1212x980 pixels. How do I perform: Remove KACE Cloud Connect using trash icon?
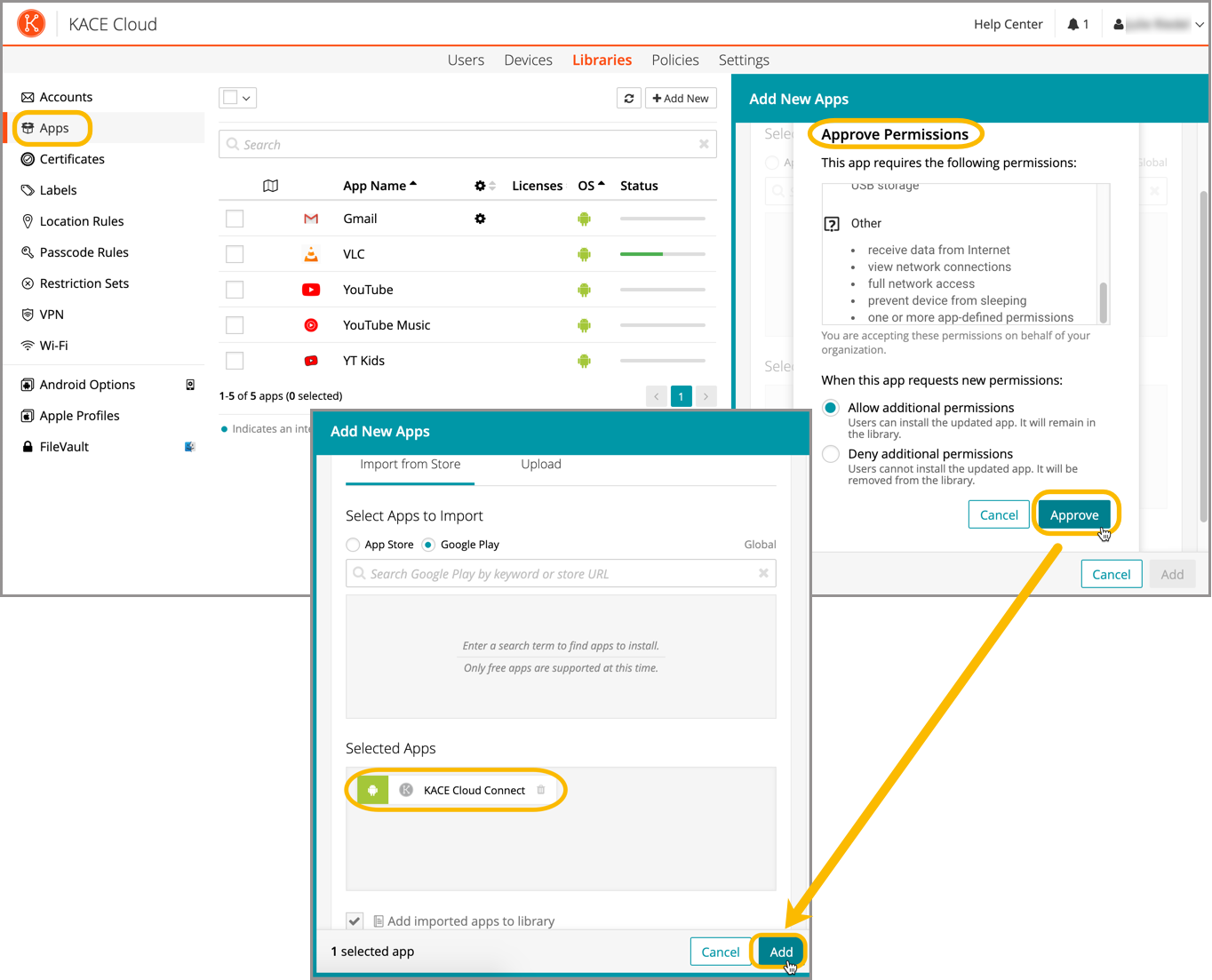[x=541, y=790]
